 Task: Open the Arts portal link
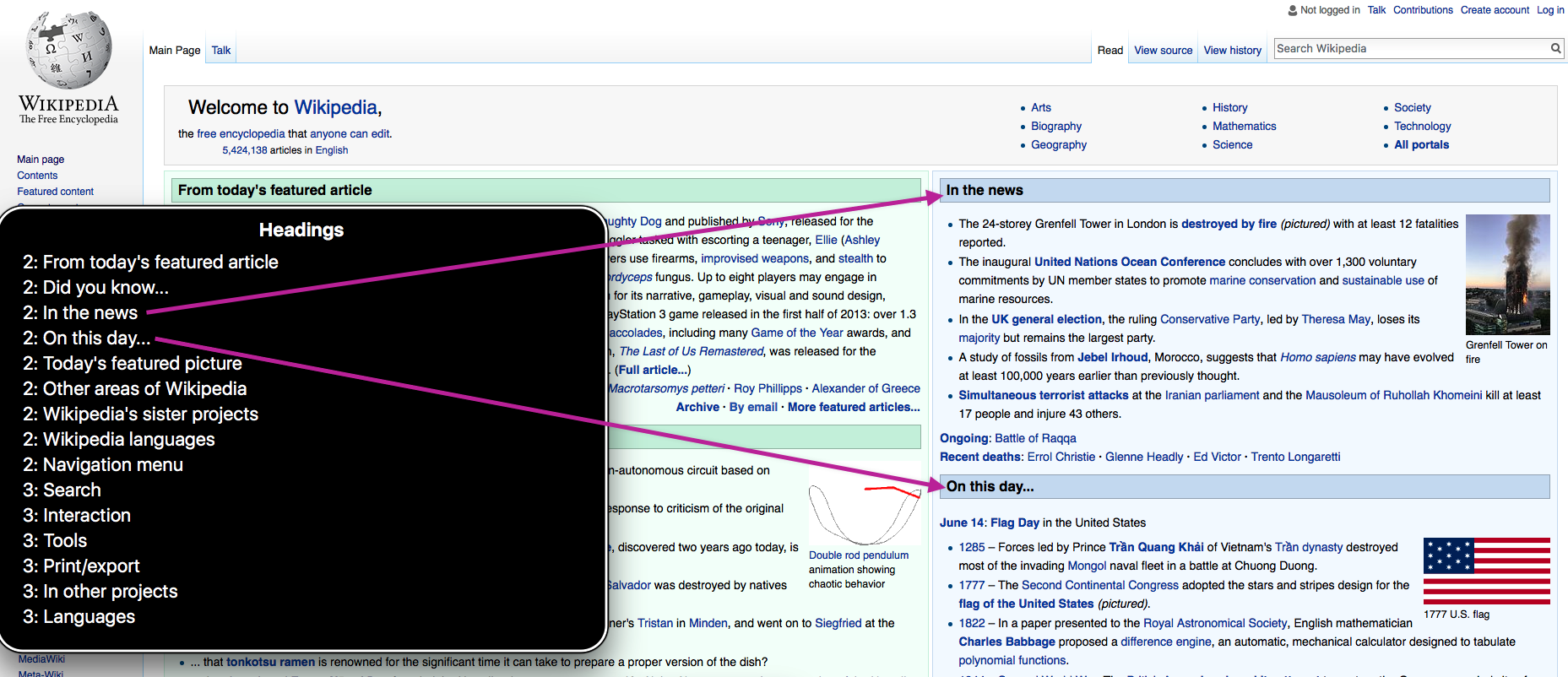(x=1040, y=108)
